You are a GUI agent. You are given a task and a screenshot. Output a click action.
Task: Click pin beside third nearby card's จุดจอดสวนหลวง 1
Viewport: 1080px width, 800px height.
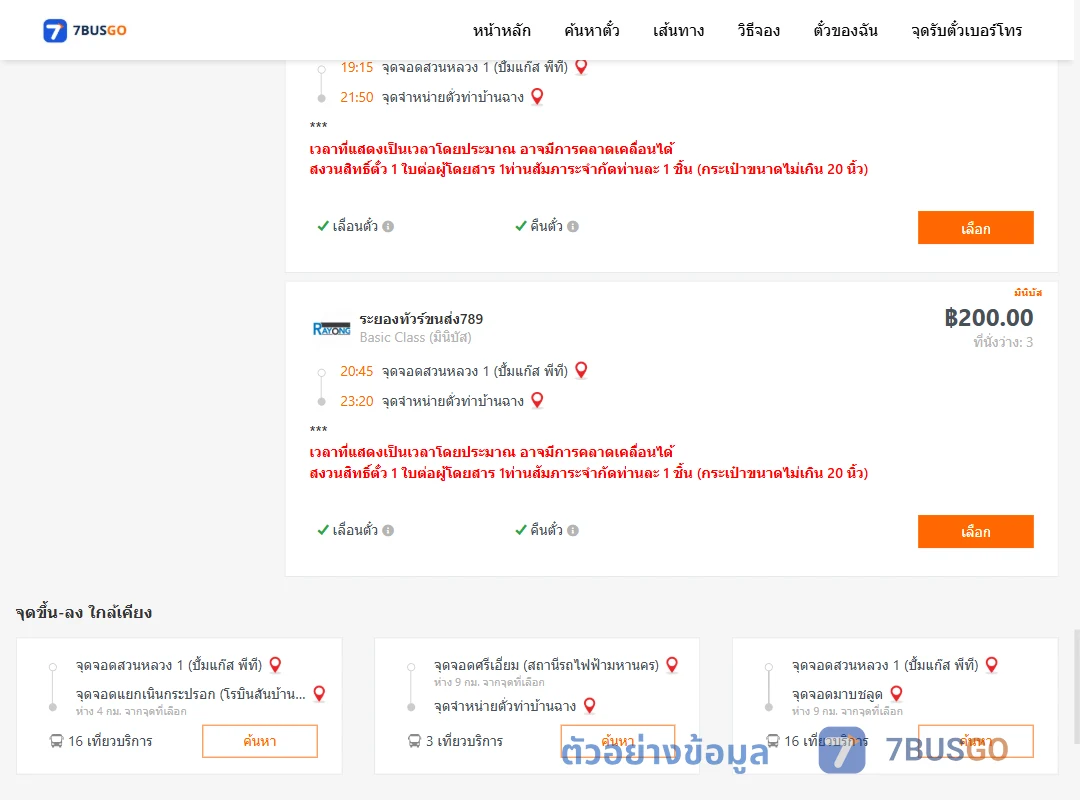[992, 665]
